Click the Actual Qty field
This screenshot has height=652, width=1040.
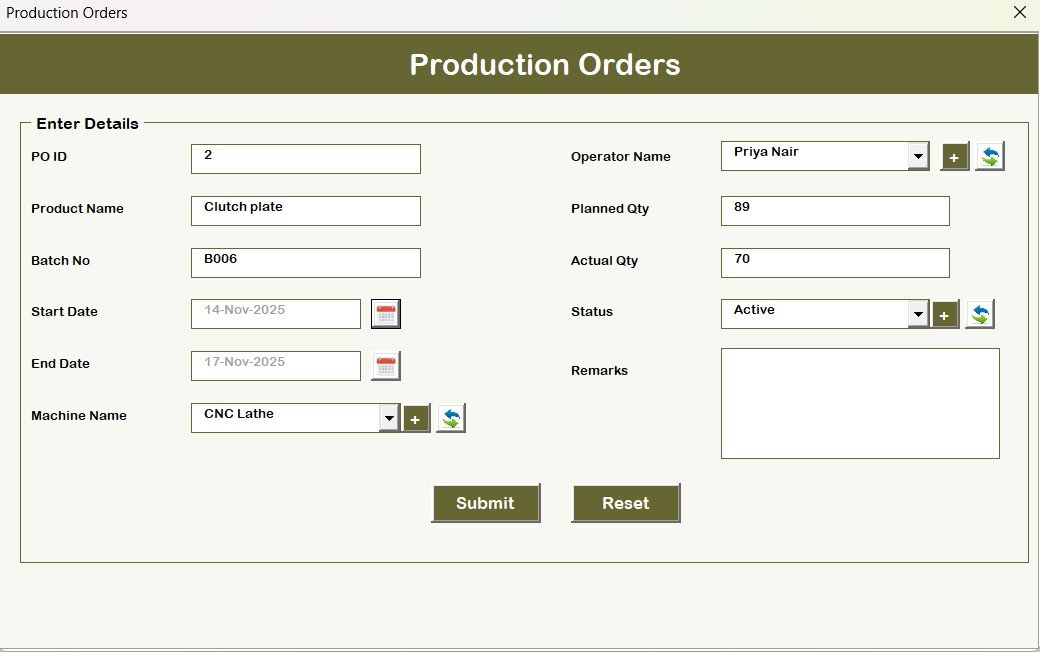click(x=834, y=262)
